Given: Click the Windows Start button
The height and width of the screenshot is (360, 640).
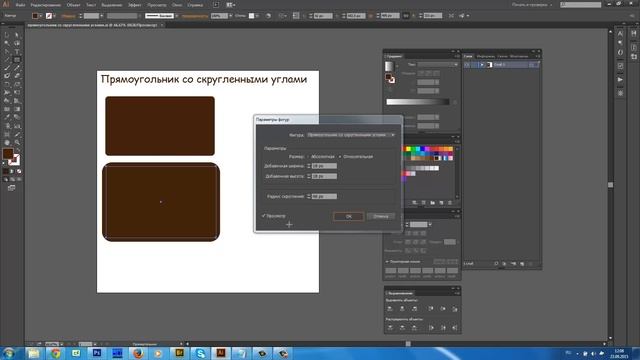Looking at the screenshot, I should coord(9,353).
